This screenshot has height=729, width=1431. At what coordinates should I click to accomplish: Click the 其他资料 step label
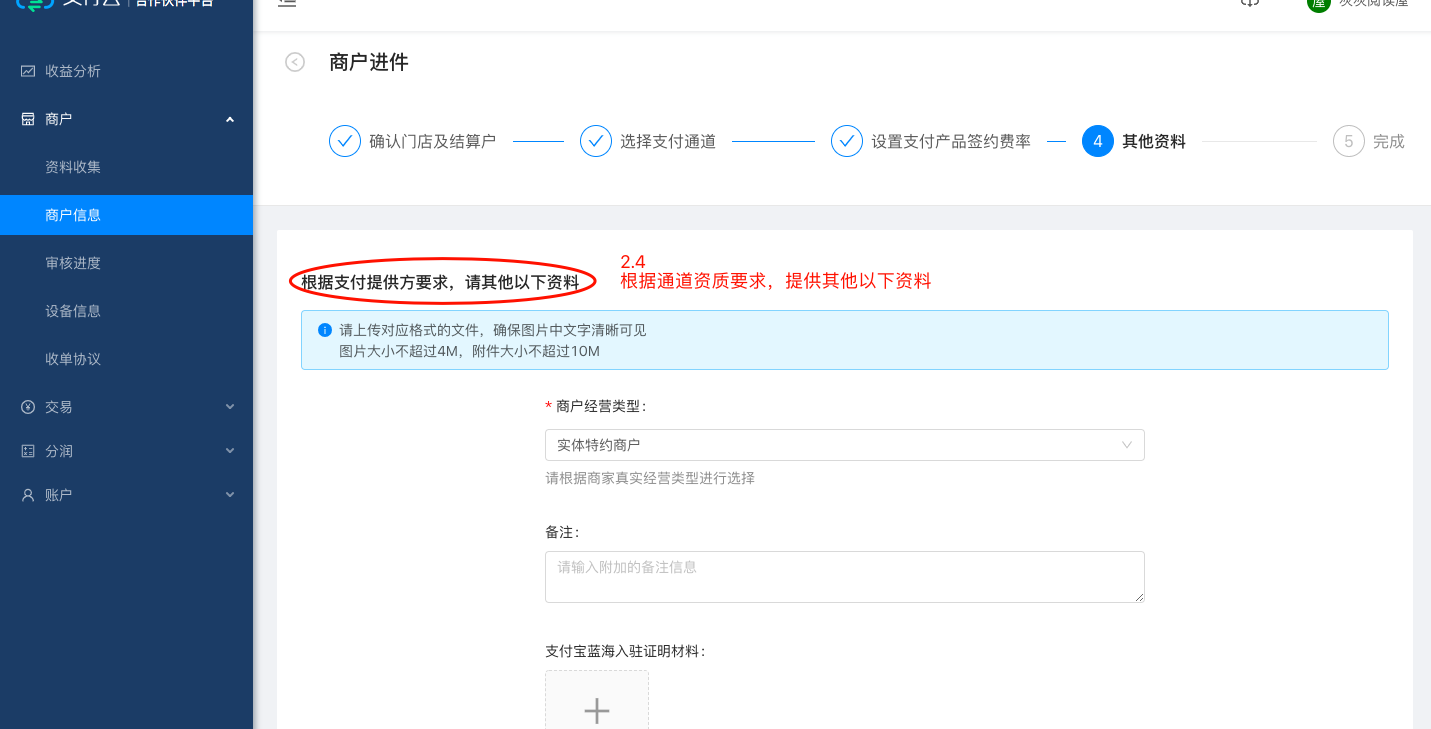[1154, 142]
